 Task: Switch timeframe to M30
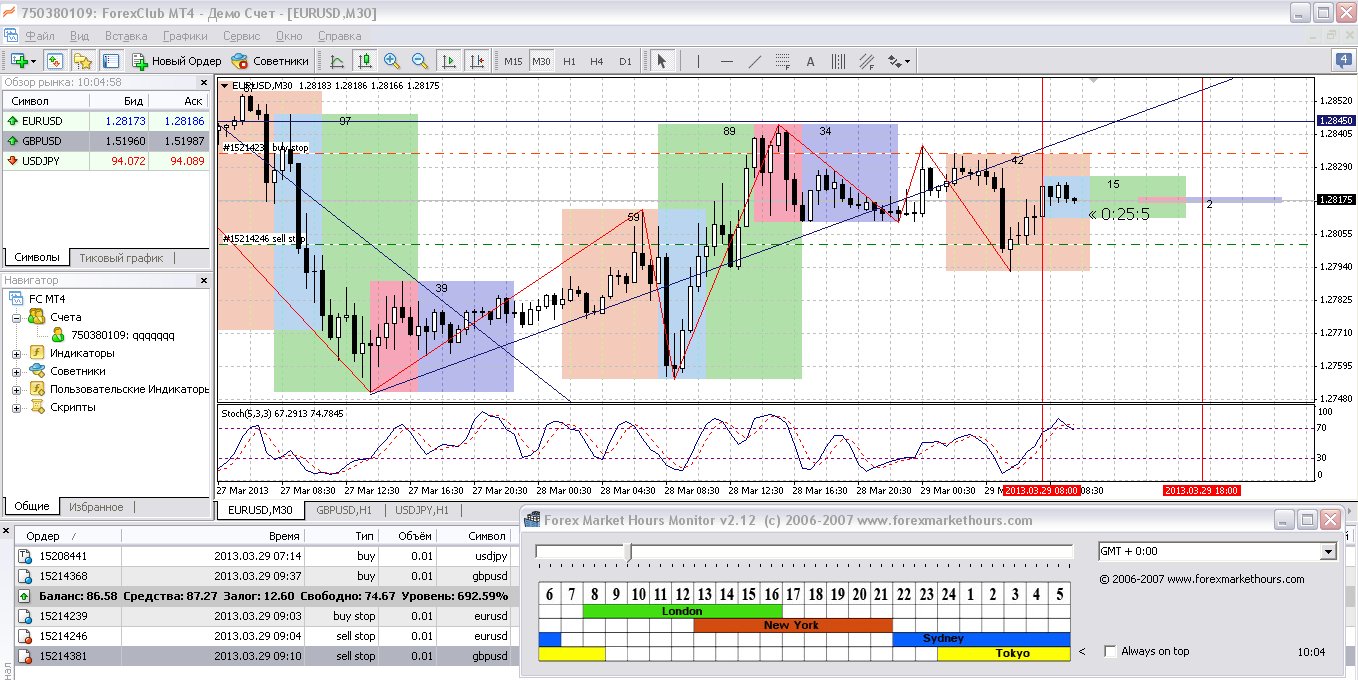[541, 61]
